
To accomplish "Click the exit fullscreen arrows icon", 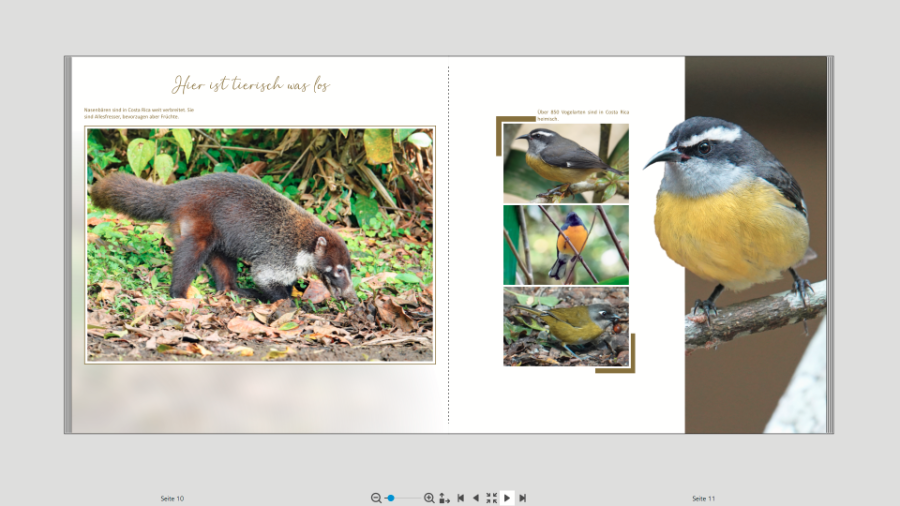I will [x=491, y=498].
